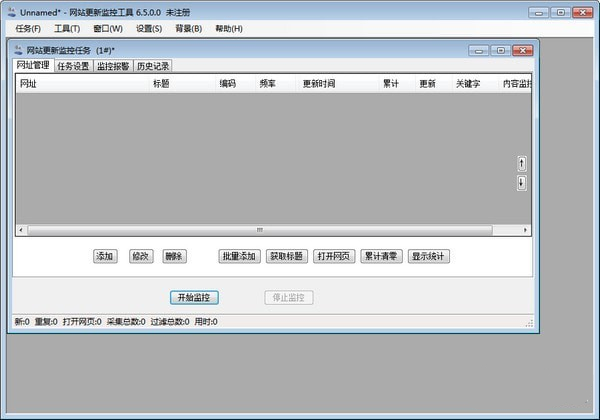Open the 设置(S) menu
Viewport: 600px width, 420px height.
point(149,29)
